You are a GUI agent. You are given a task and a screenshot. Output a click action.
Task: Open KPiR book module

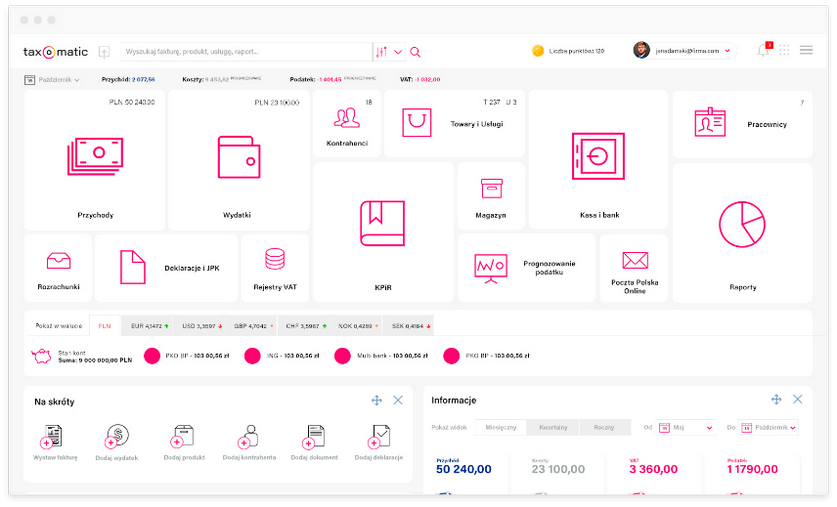point(382,230)
